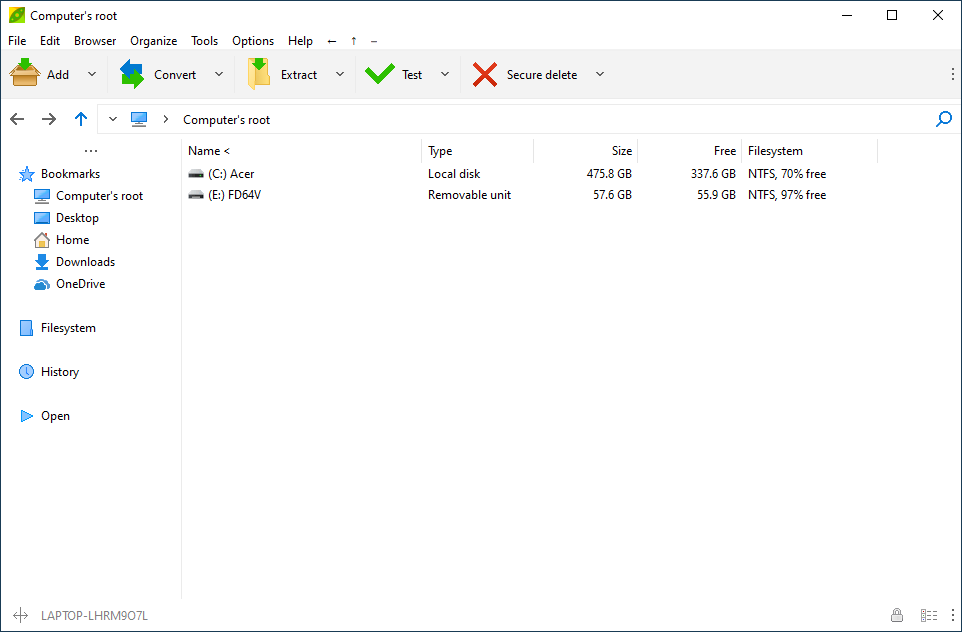Screen dimensions: 962x632
Task: Click the Bookmarks star icon
Action: [x=26, y=174]
